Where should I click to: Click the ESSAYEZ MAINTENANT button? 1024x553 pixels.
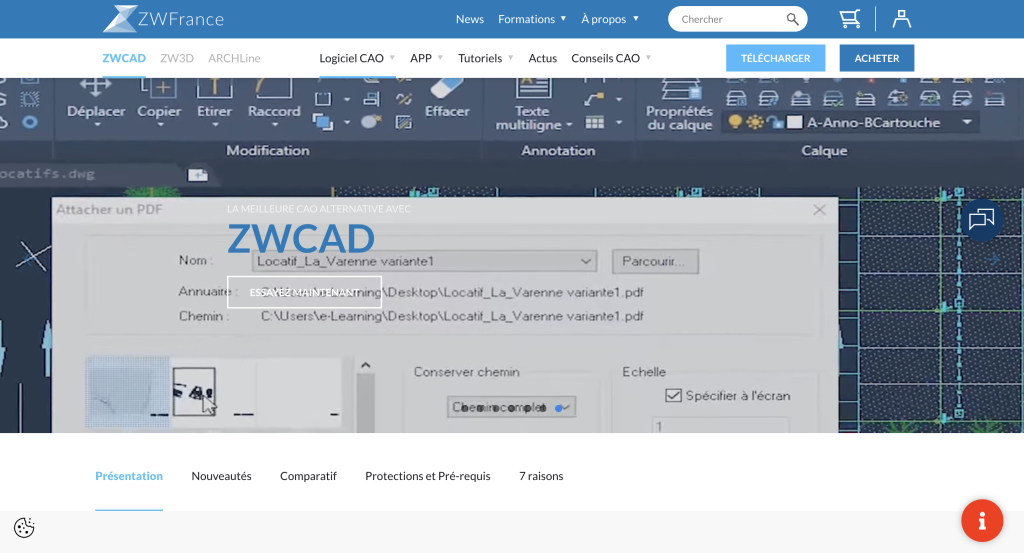point(304,292)
